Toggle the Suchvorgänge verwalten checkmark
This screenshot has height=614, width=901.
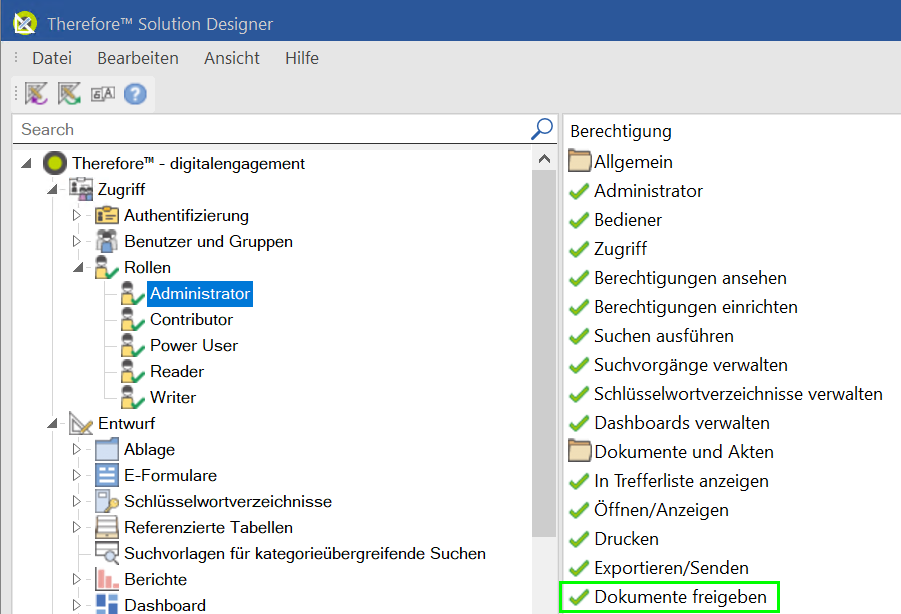coord(579,365)
